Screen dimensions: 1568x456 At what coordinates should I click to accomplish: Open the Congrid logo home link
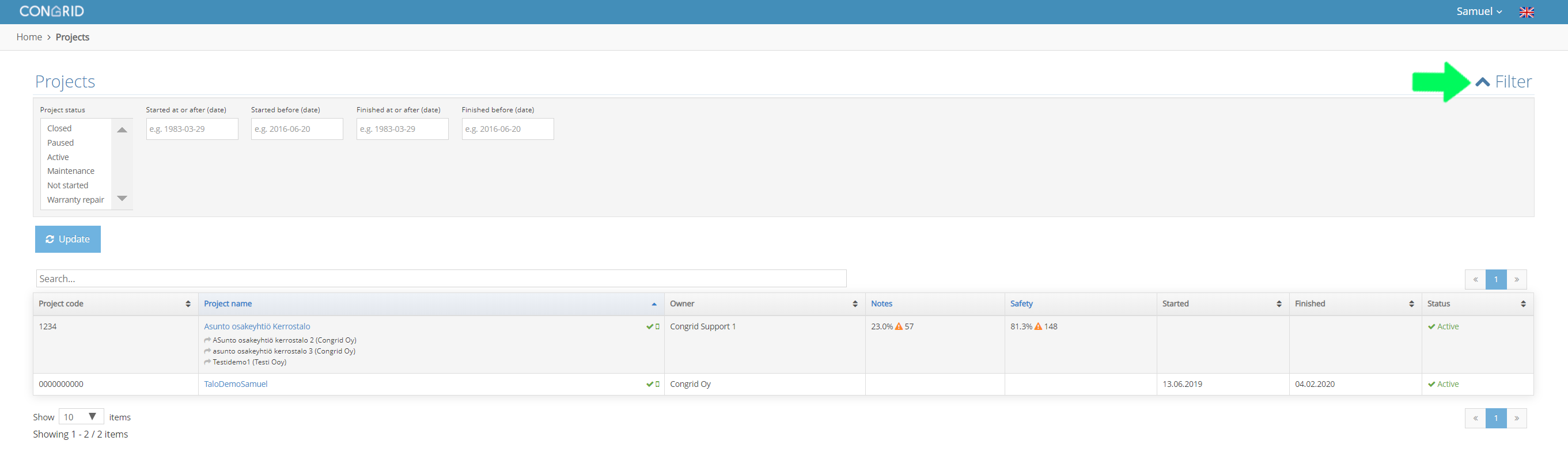tap(52, 11)
